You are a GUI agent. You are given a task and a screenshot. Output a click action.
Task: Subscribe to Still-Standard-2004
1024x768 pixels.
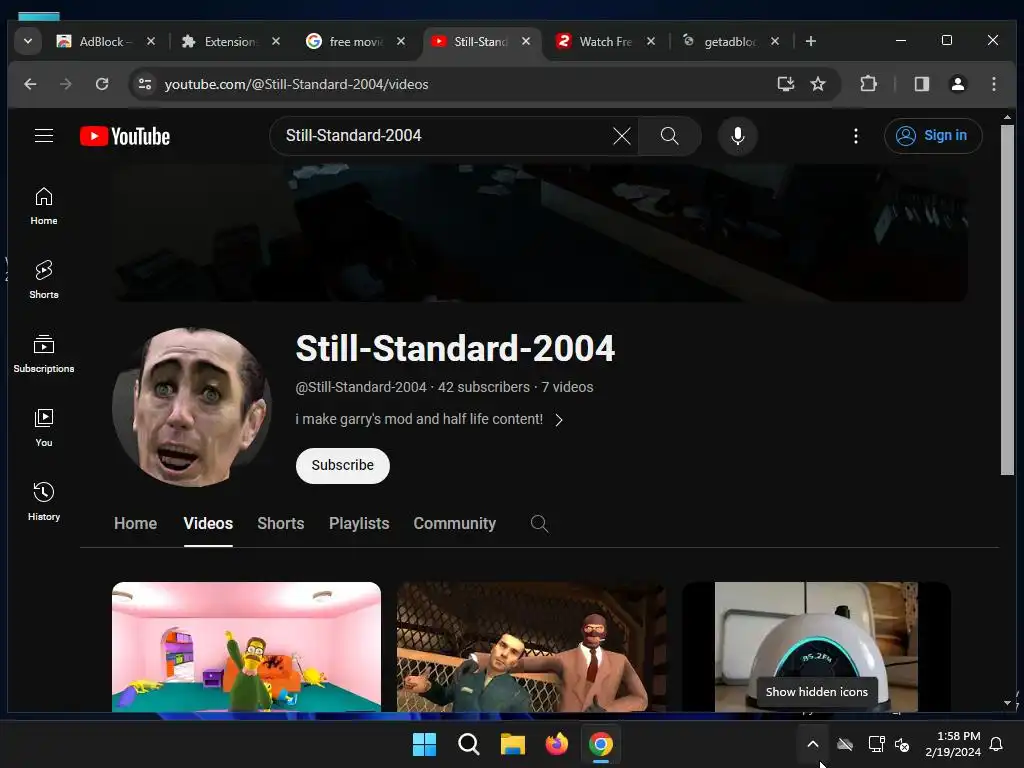(343, 466)
